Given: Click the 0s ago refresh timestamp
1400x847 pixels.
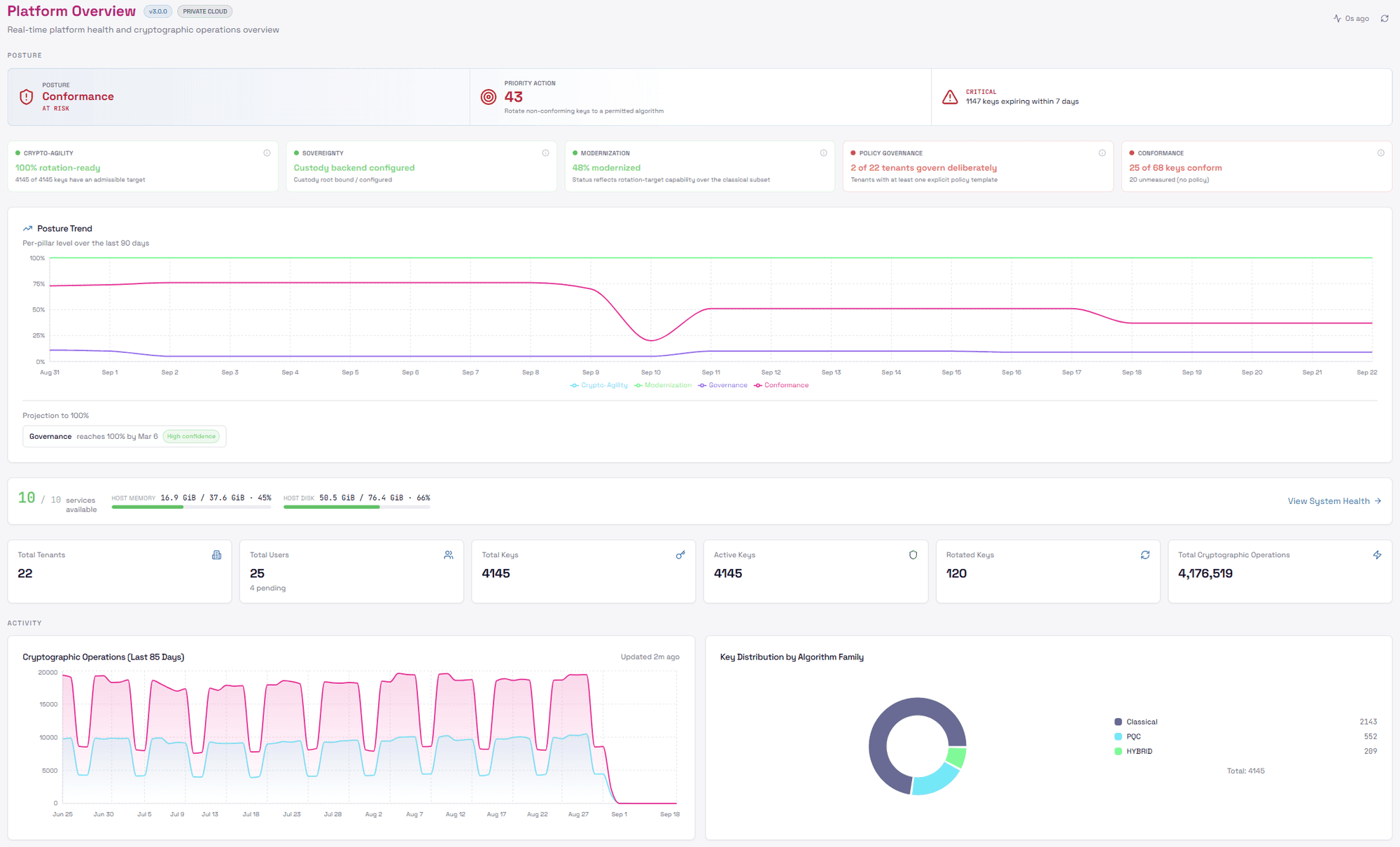Looking at the screenshot, I should click(x=1357, y=19).
